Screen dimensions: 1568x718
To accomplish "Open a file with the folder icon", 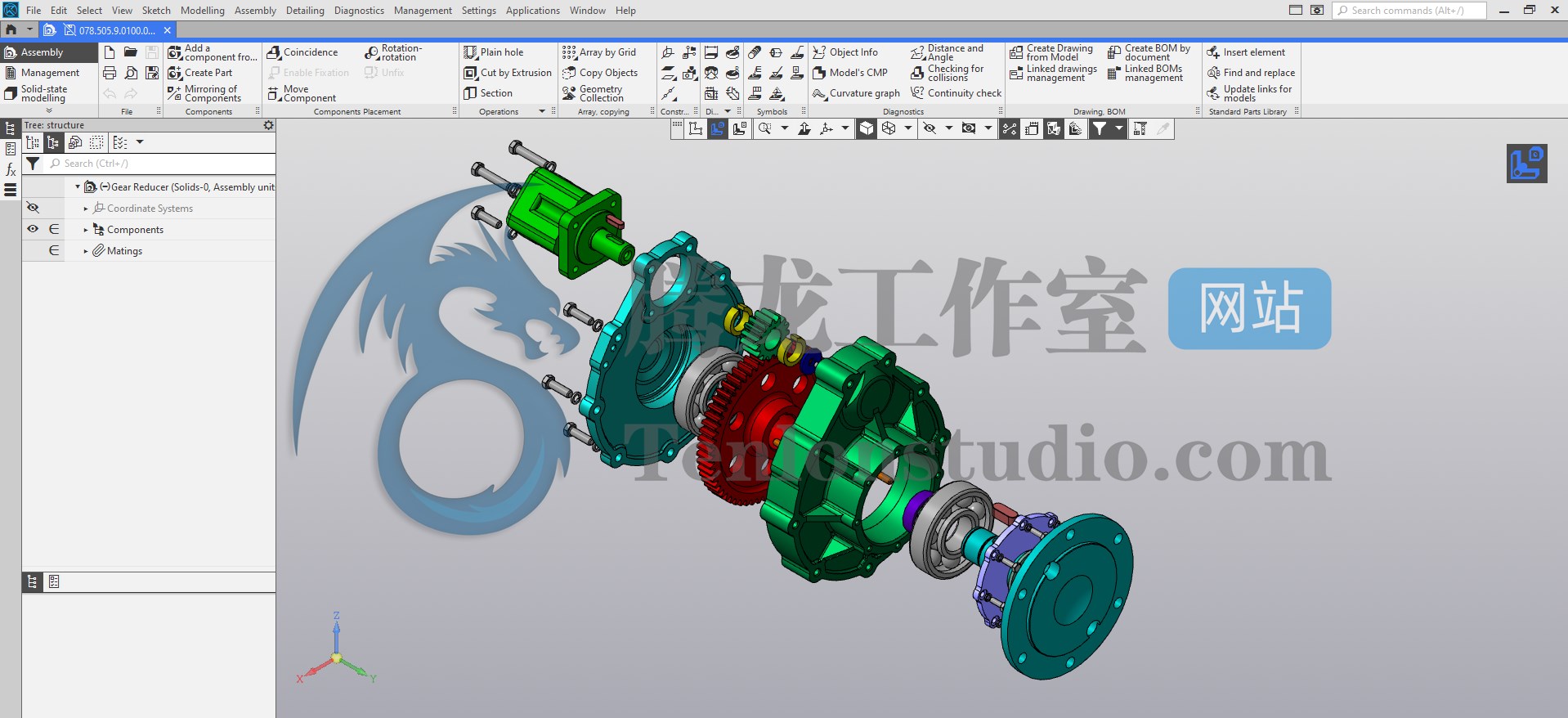I will pos(131,52).
